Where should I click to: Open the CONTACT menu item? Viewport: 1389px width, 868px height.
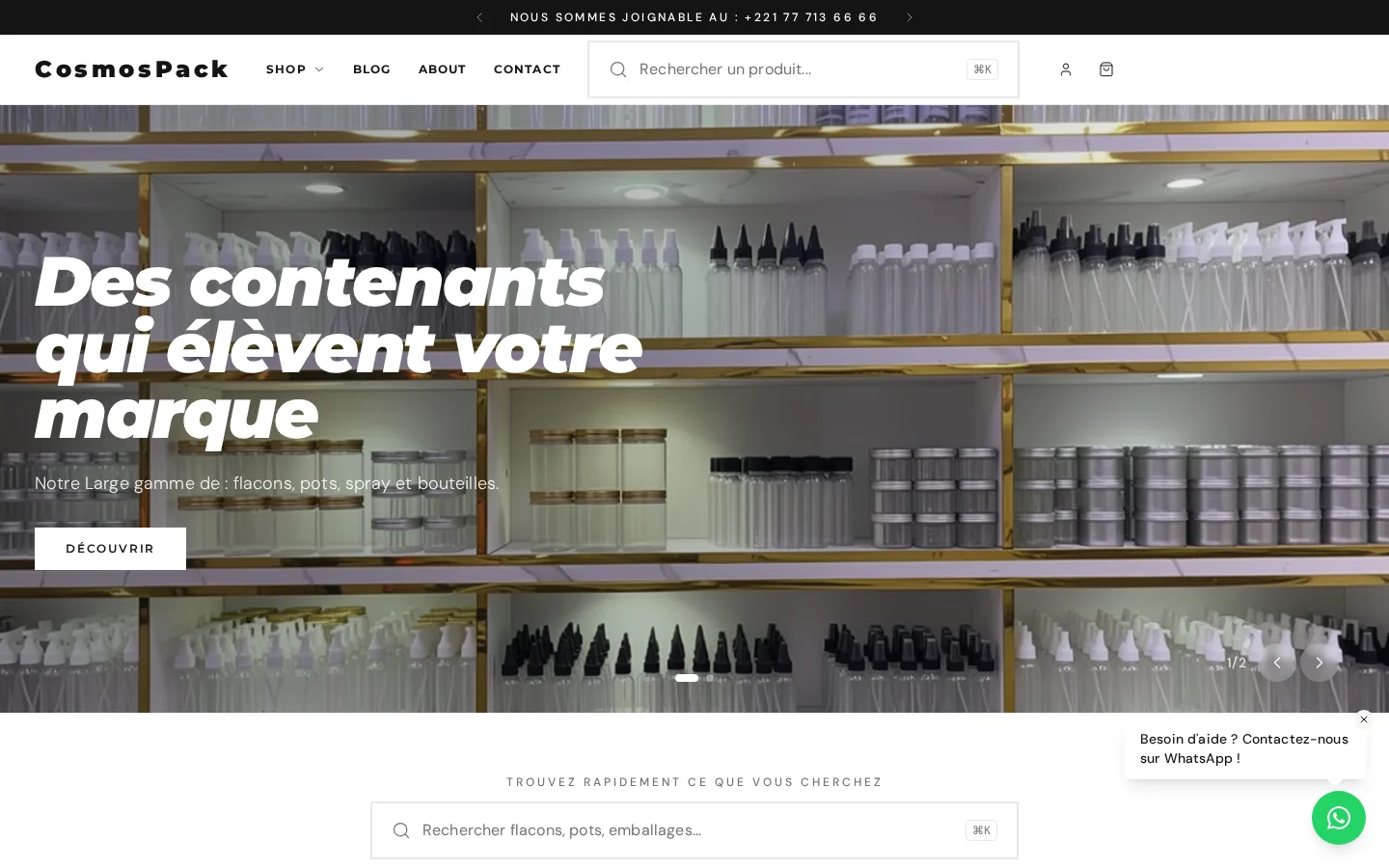click(527, 69)
